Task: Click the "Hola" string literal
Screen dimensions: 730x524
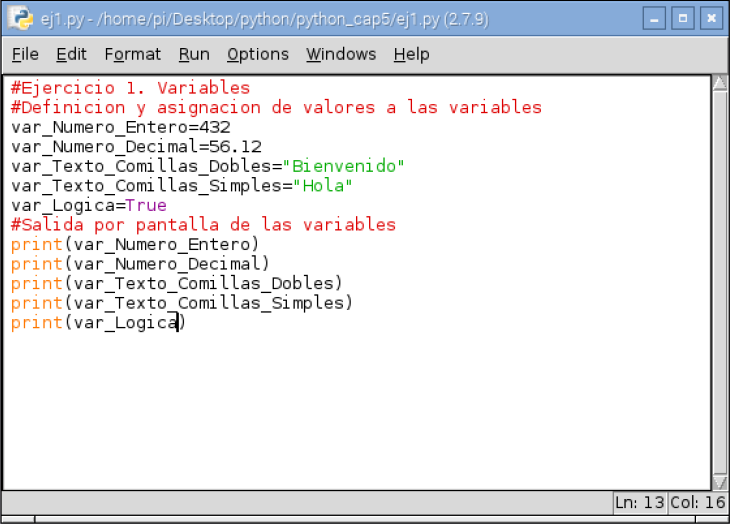Action: click(x=323, y=186)
